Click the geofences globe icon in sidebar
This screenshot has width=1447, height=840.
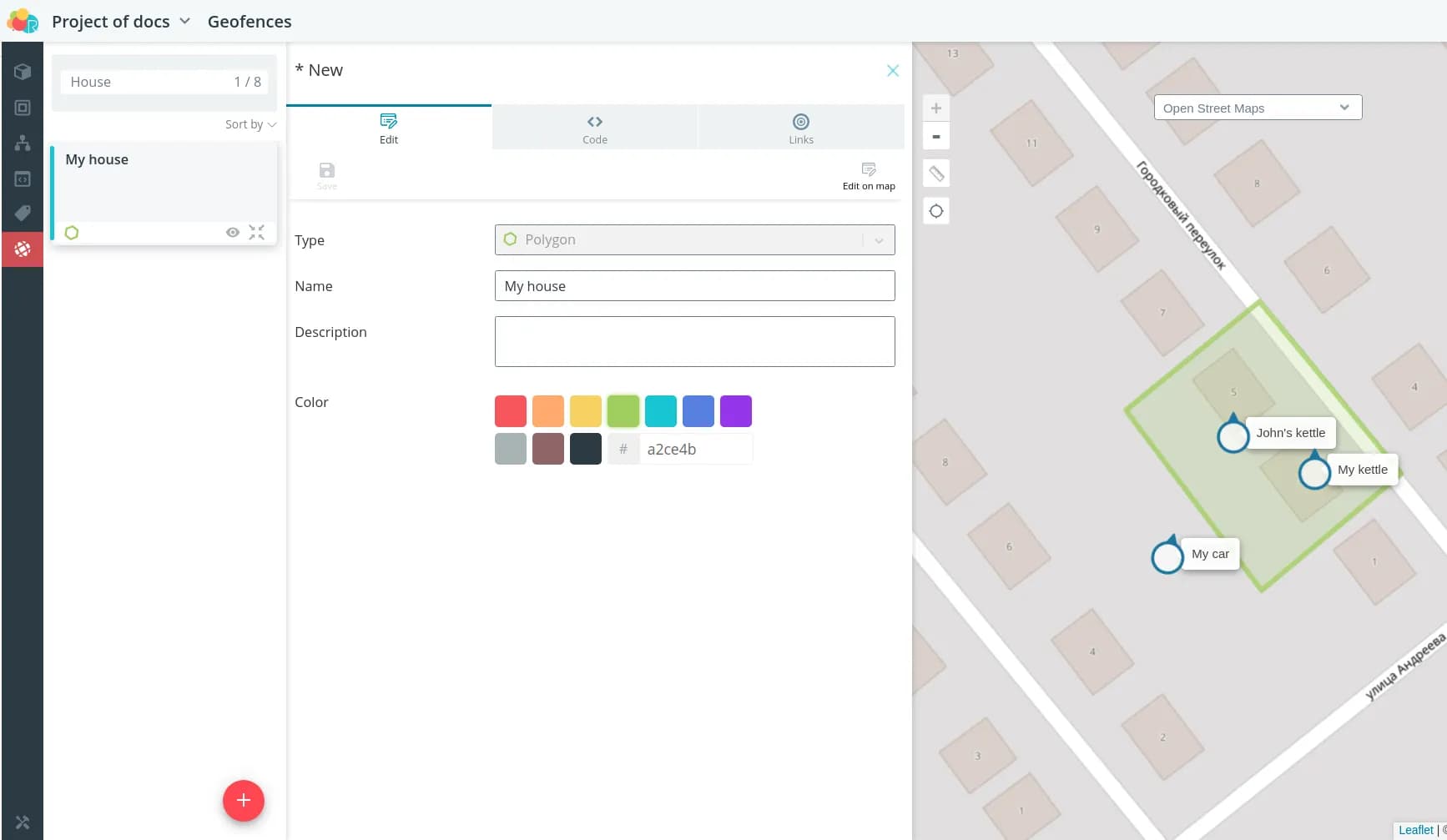tap(23, 249)
